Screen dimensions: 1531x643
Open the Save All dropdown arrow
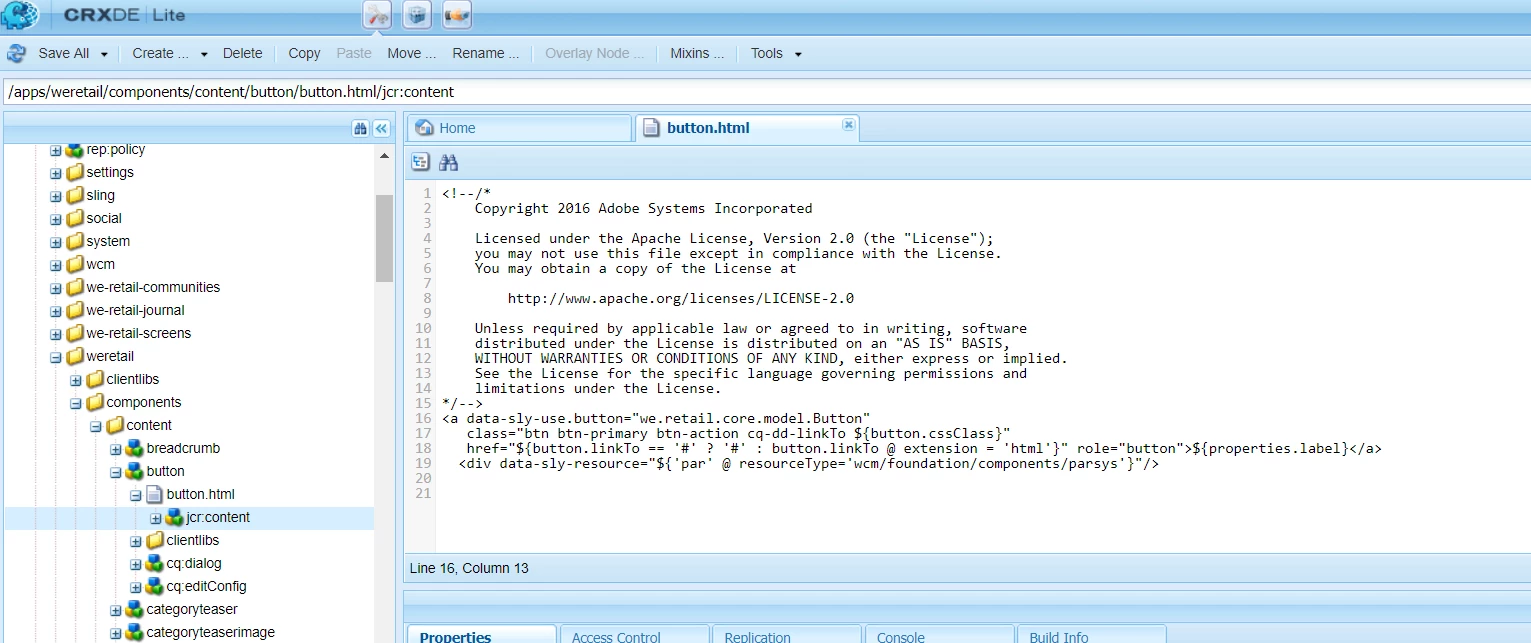[x=104, y=54]
